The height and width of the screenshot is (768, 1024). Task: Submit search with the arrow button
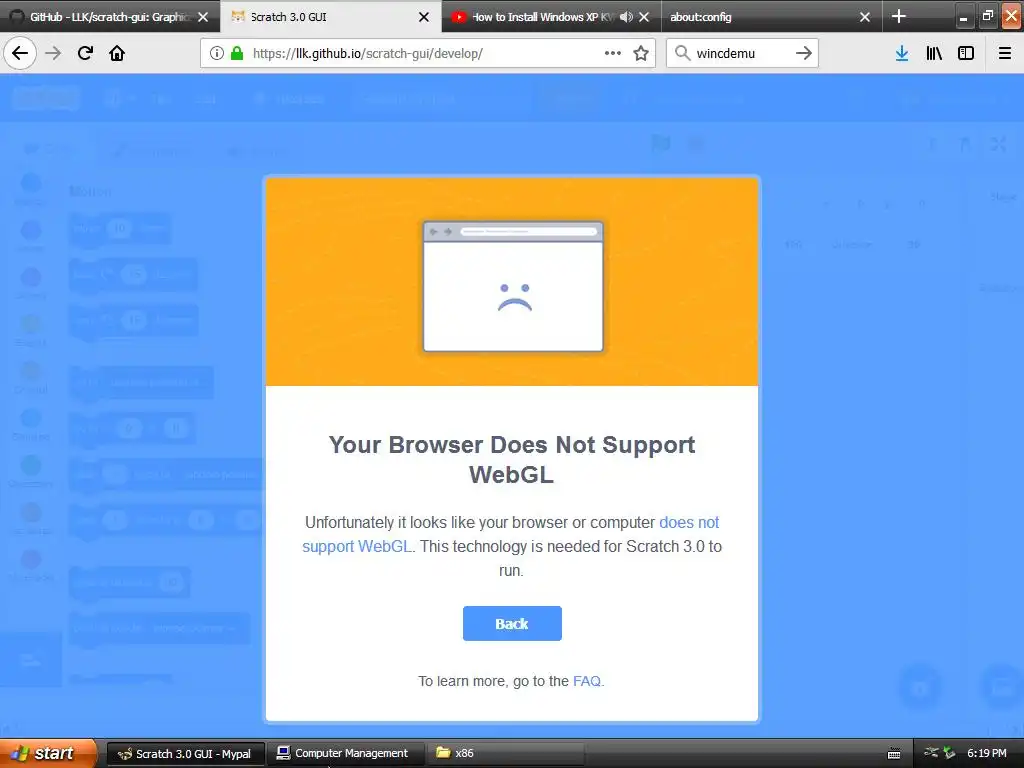[804, 53]
